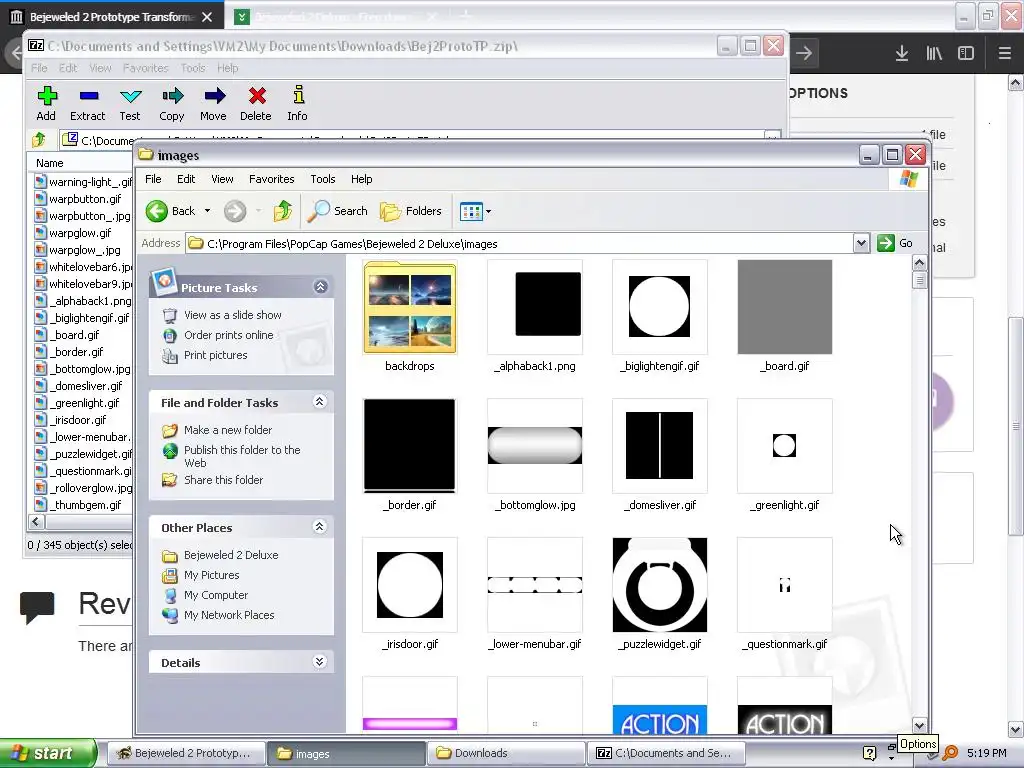Select the _alphaback1.png thumbnail
The image size is (1024, 768).
click(x=535, y=307)
